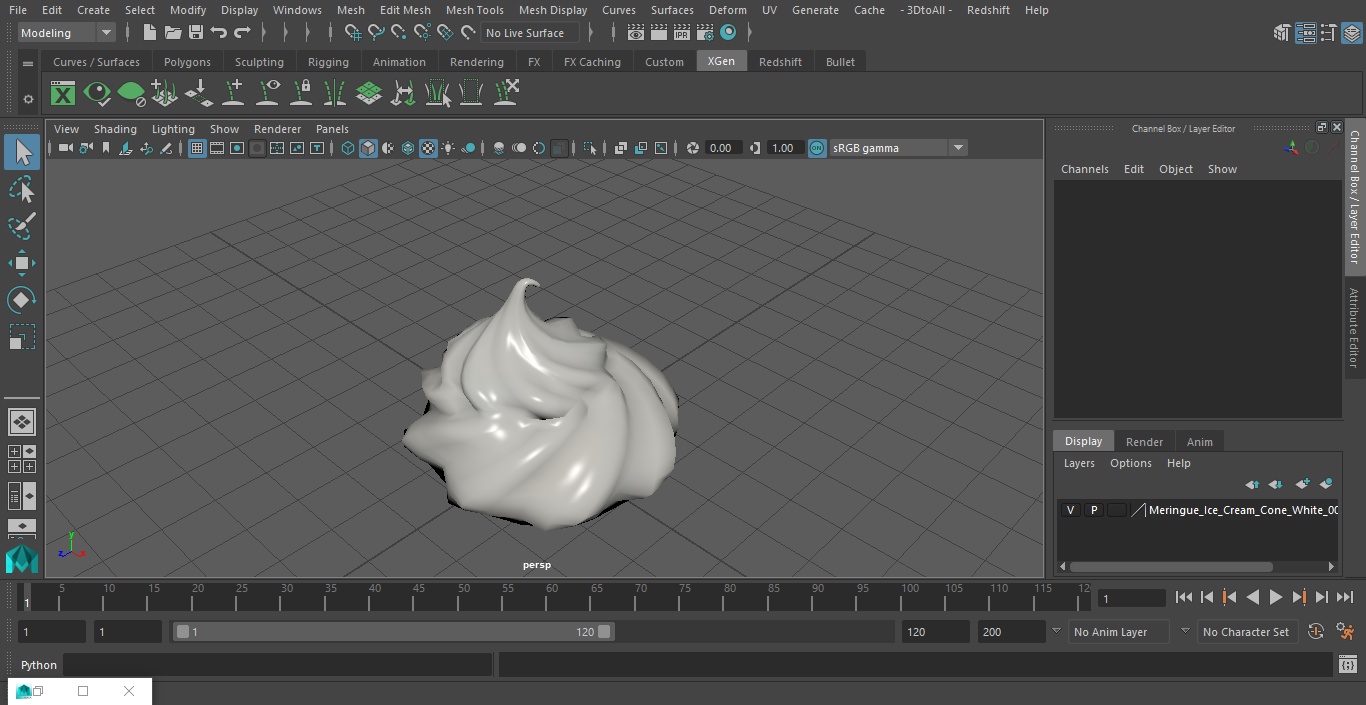The width and height of the screenshot is (1366, 705).
Task: Click the XGen guide lock icon
Action: coord(301,93)
